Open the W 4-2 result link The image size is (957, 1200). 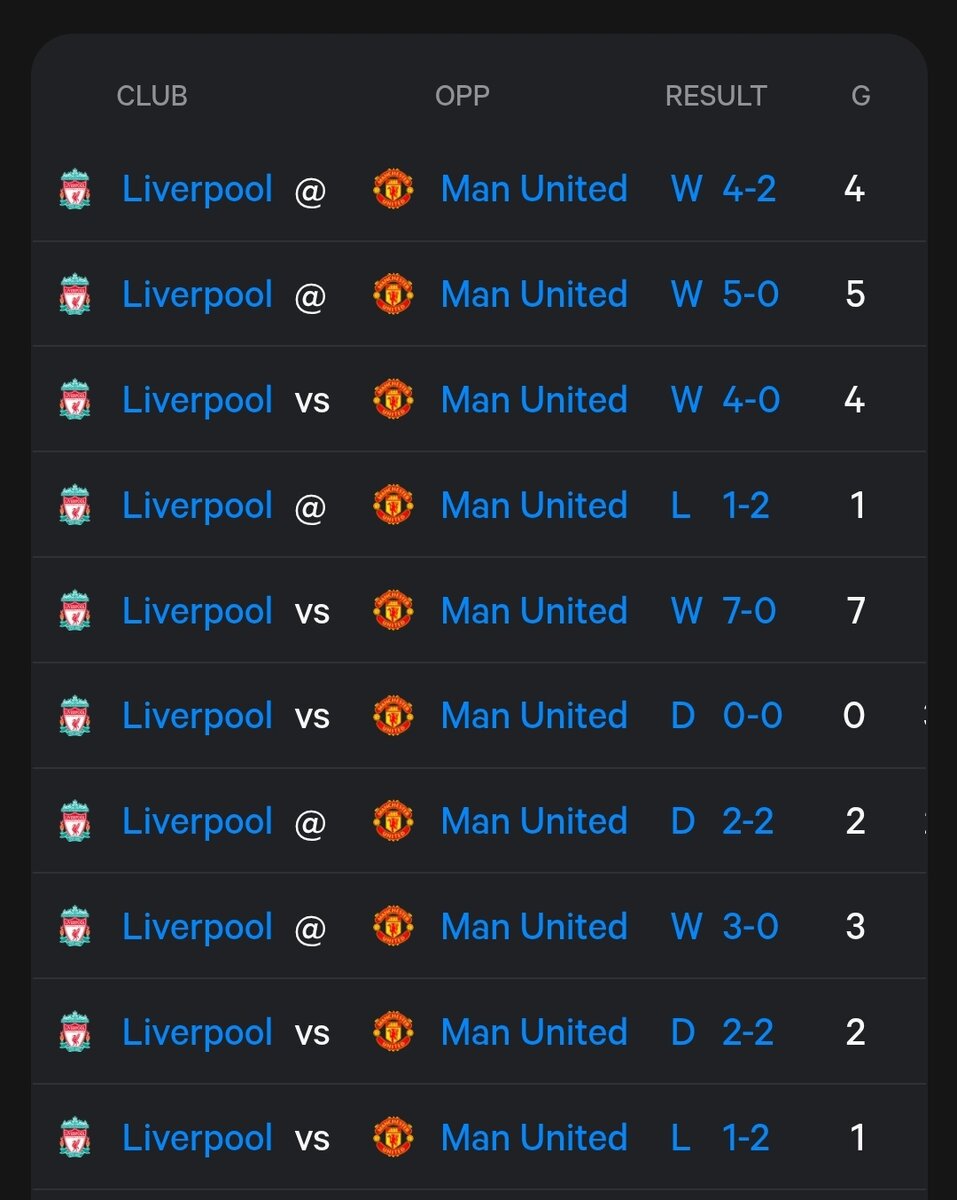(x=723, y=189)
